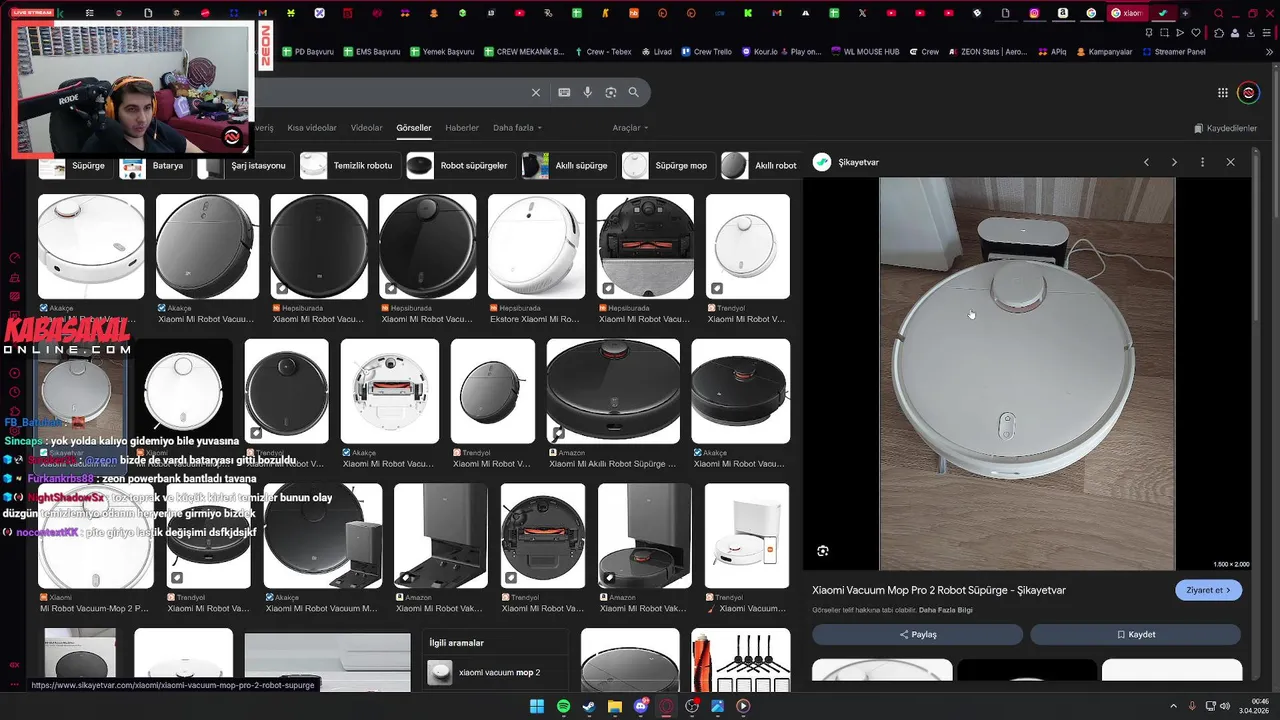Select related search xiaomi vacuum mop 2
Screen dimensions: 1280x720
tap(497, 673)
